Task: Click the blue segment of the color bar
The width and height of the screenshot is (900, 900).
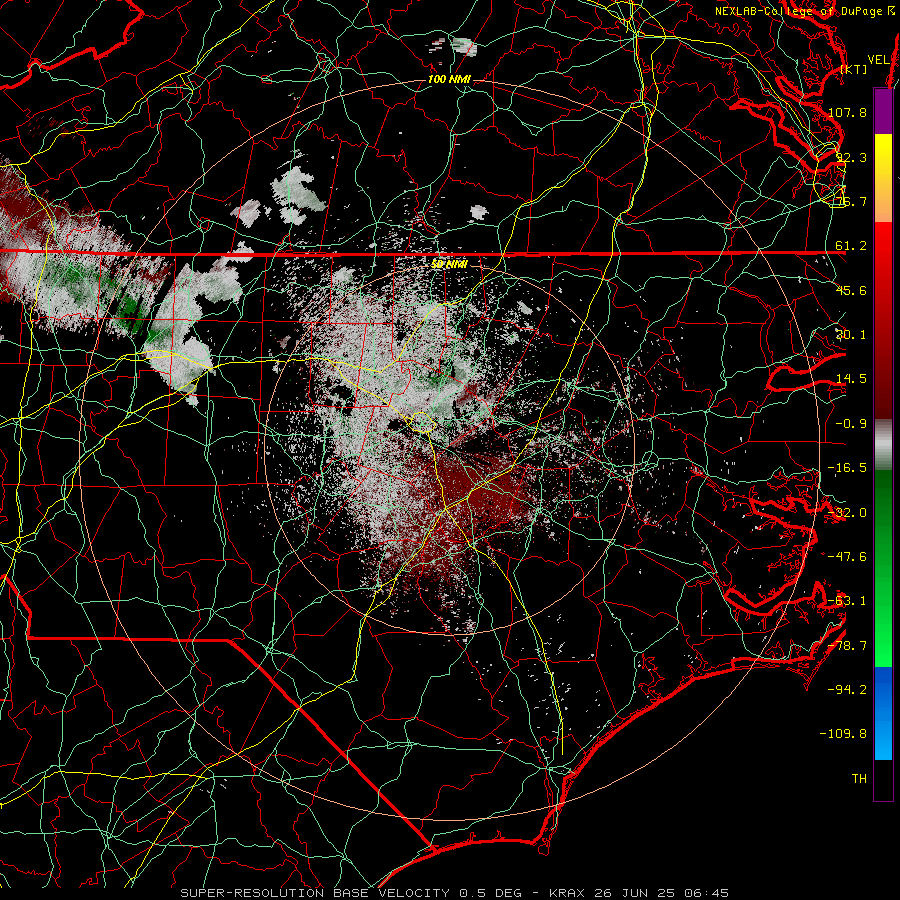Action: [x=883, y=713]
